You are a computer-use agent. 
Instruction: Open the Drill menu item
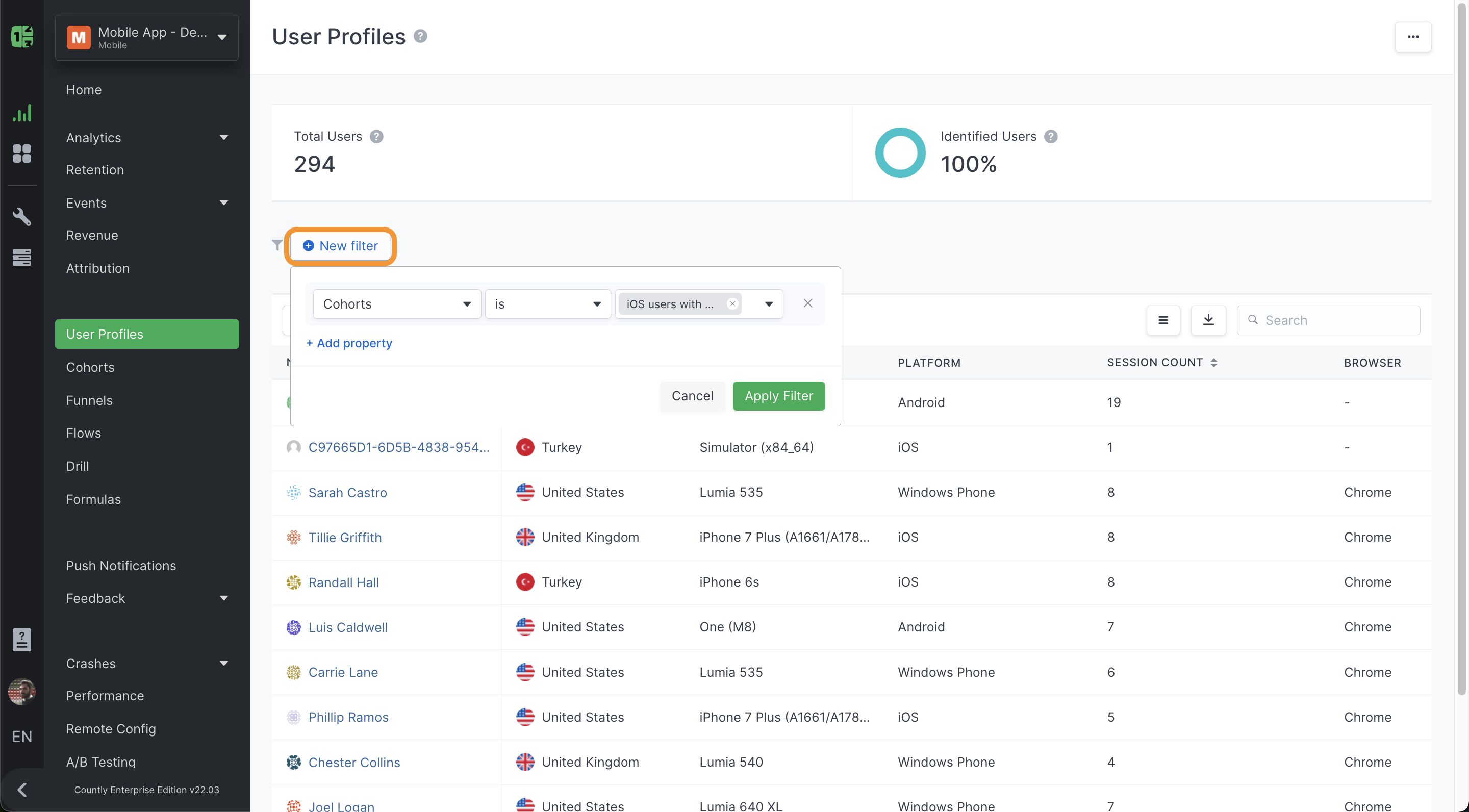click(x=77, y=466)
